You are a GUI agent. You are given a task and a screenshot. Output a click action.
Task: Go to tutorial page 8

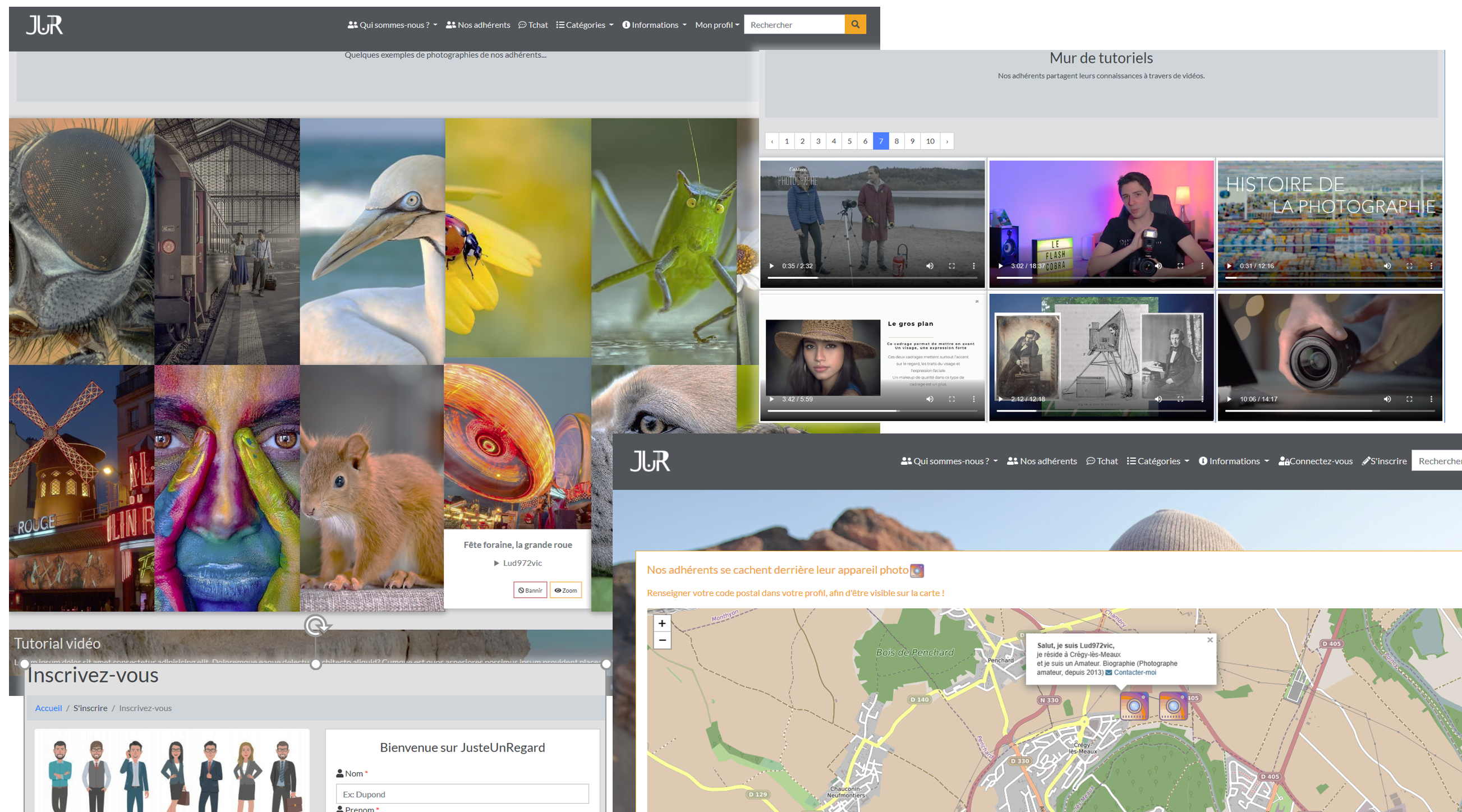(x=896, y=141)
